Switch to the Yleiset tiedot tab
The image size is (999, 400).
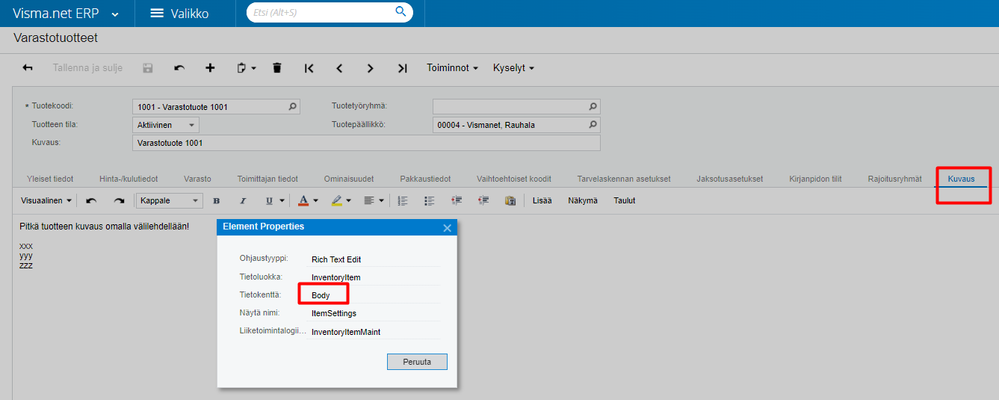click(x=48, y=179)
